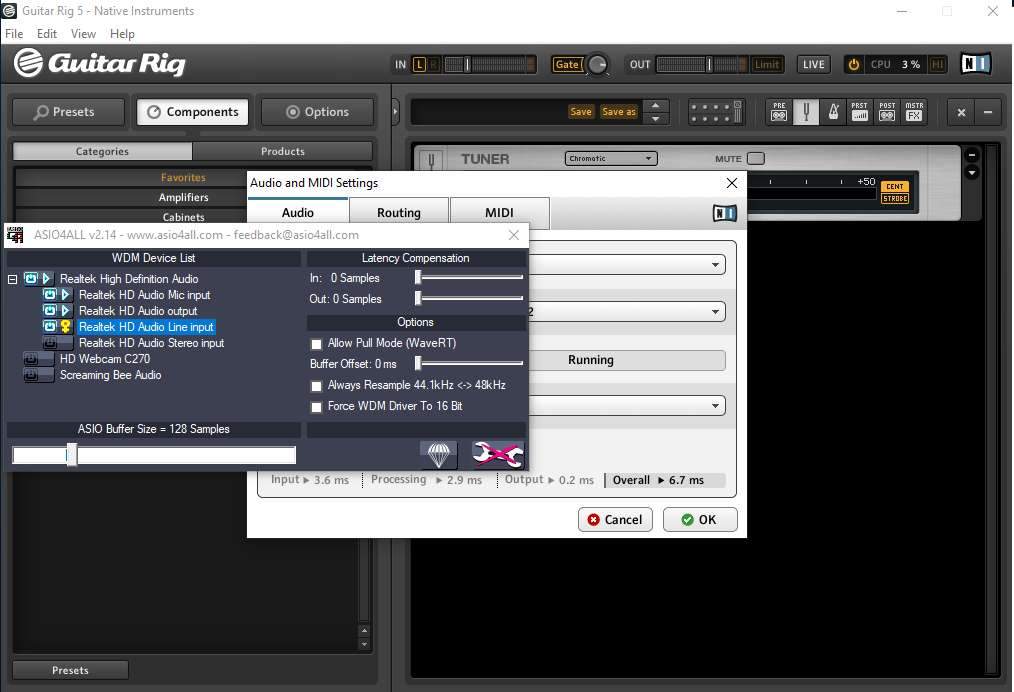Viewport: 1014px width, 692px height.
Task: Check Allow Pull Mode (WaveRT)
Action: [316, 344]
